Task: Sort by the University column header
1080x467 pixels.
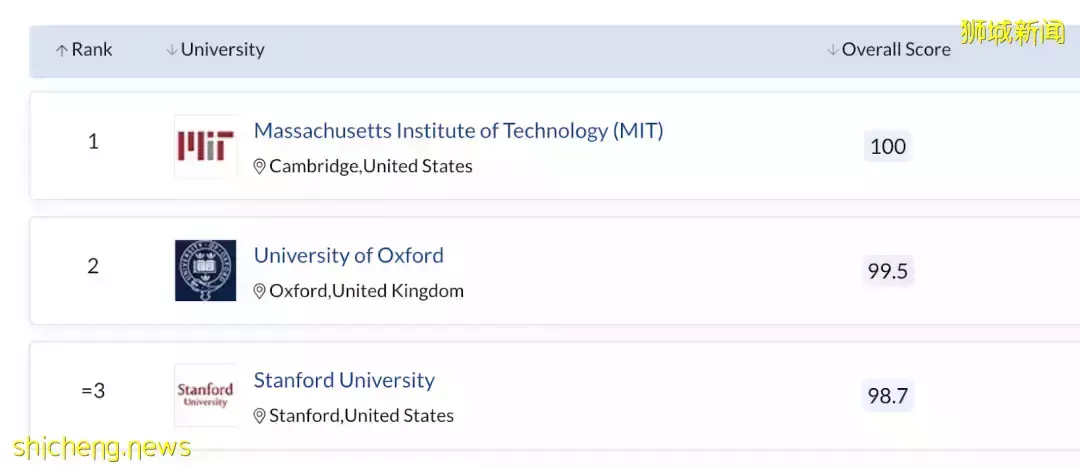Action: click(222, 49)
